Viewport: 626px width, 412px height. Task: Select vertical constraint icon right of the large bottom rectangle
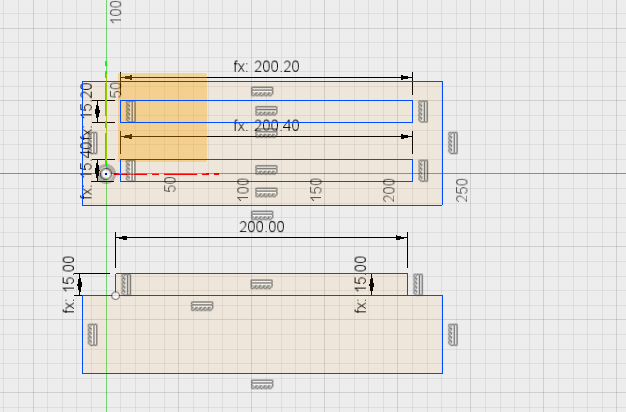pyautogui.click(x=453, y=335)
